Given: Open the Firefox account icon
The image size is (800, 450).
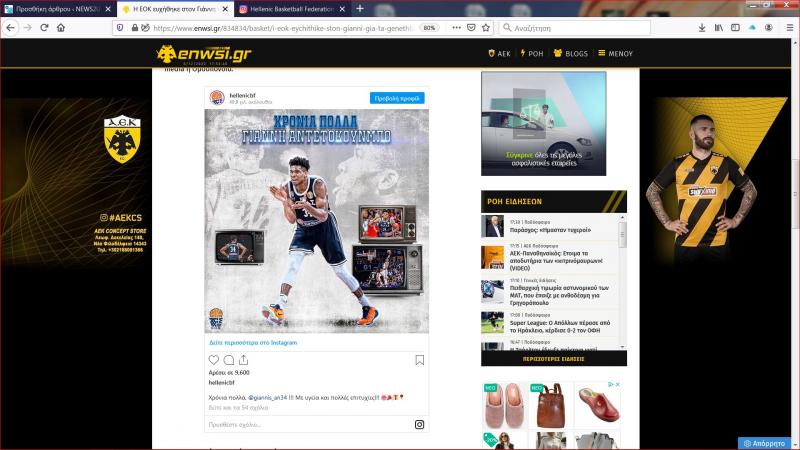Looking at the screenshot, I should coord(768,28).
